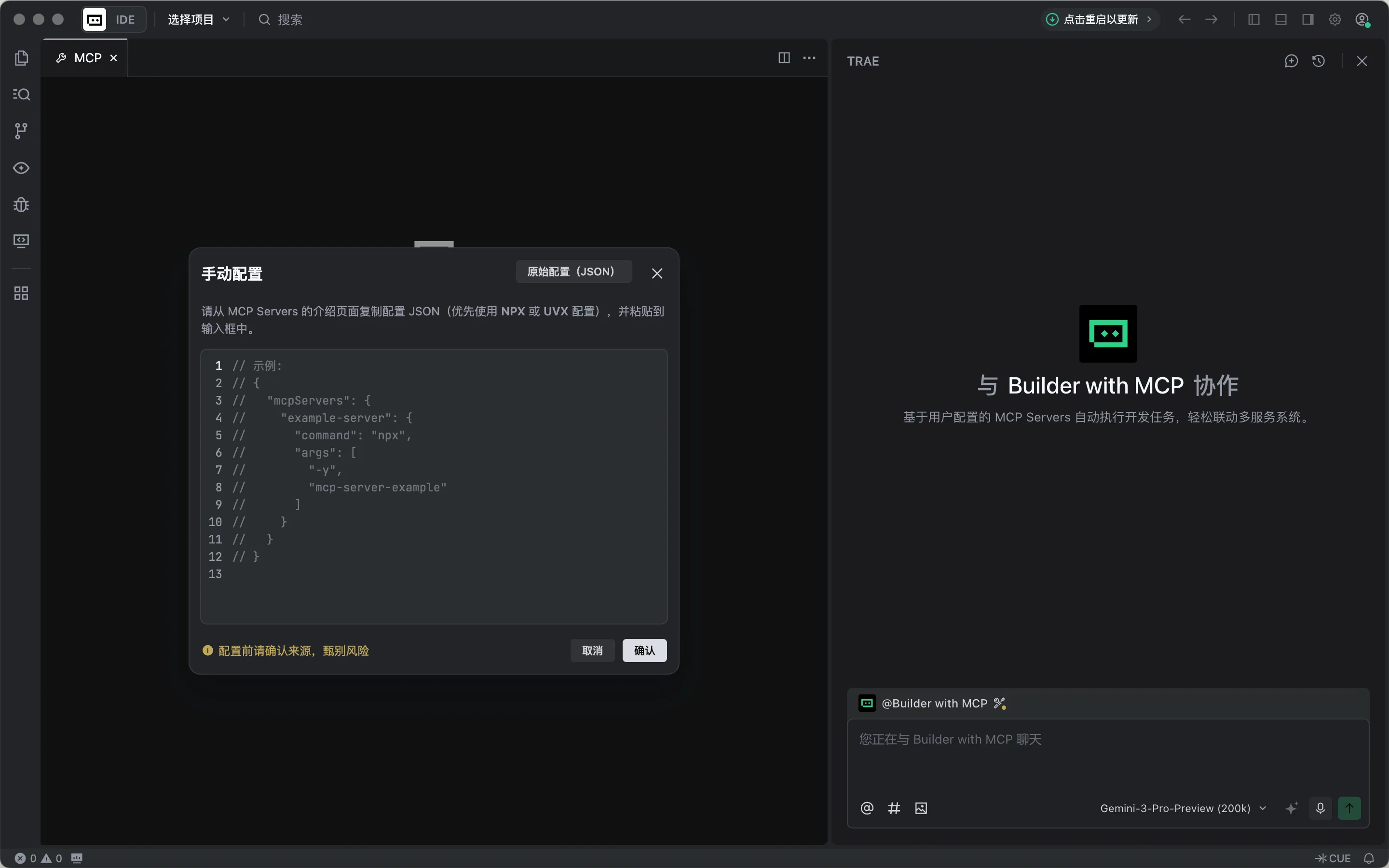Click the 原始配置 (JSON) button
This screenshot has height=868, width=1389.
pos(573,271)
